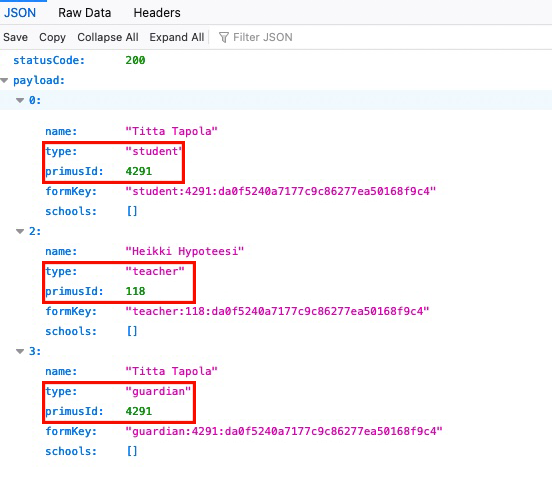Screen dimensions: 552x479
Task: Select the teacher formKey value
Action: coord(277,311)
